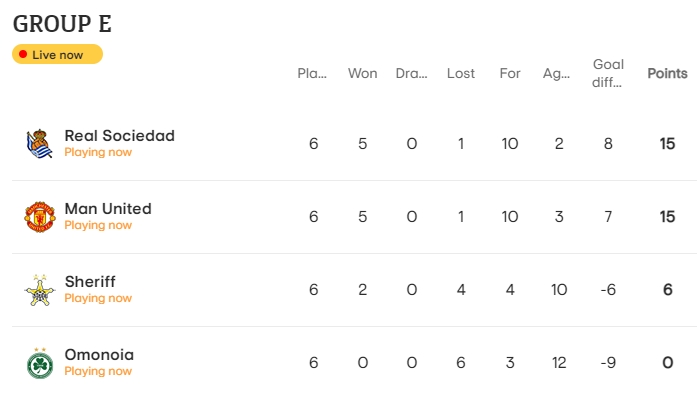Image resolution: width=697 pixels, height=406 pixels.
Task: Click the Real Sociedad club crest
Action: pyautogui.click(x=40, y=144)
